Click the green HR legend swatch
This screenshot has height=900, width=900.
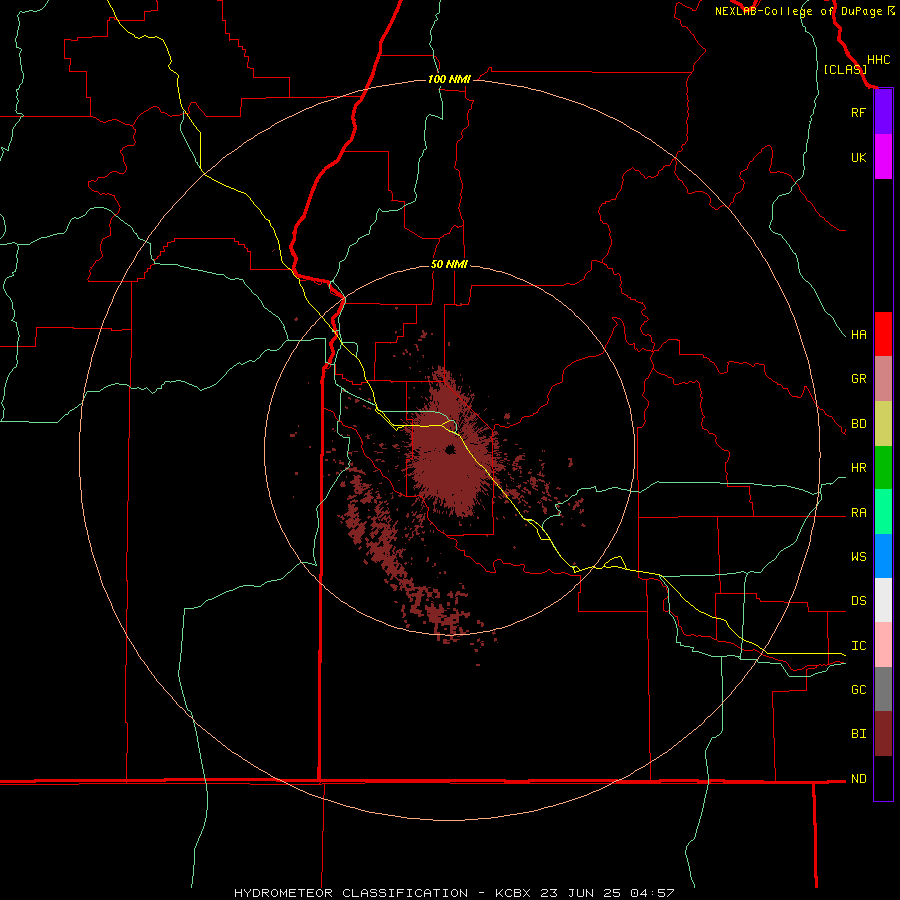pos(883,468)
